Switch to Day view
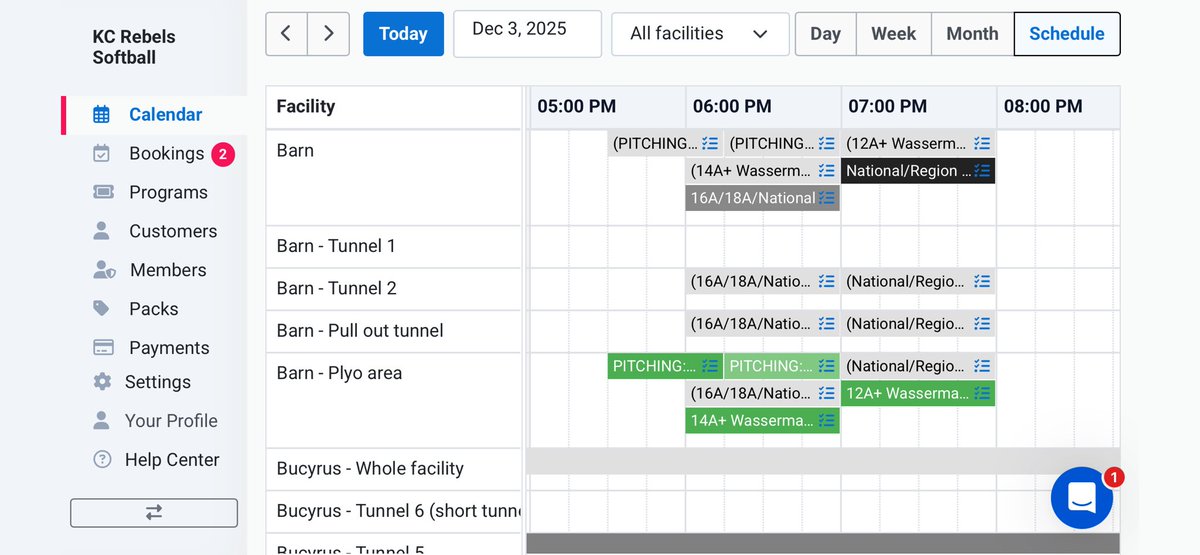1200x555 pixels. coord(825,34)
